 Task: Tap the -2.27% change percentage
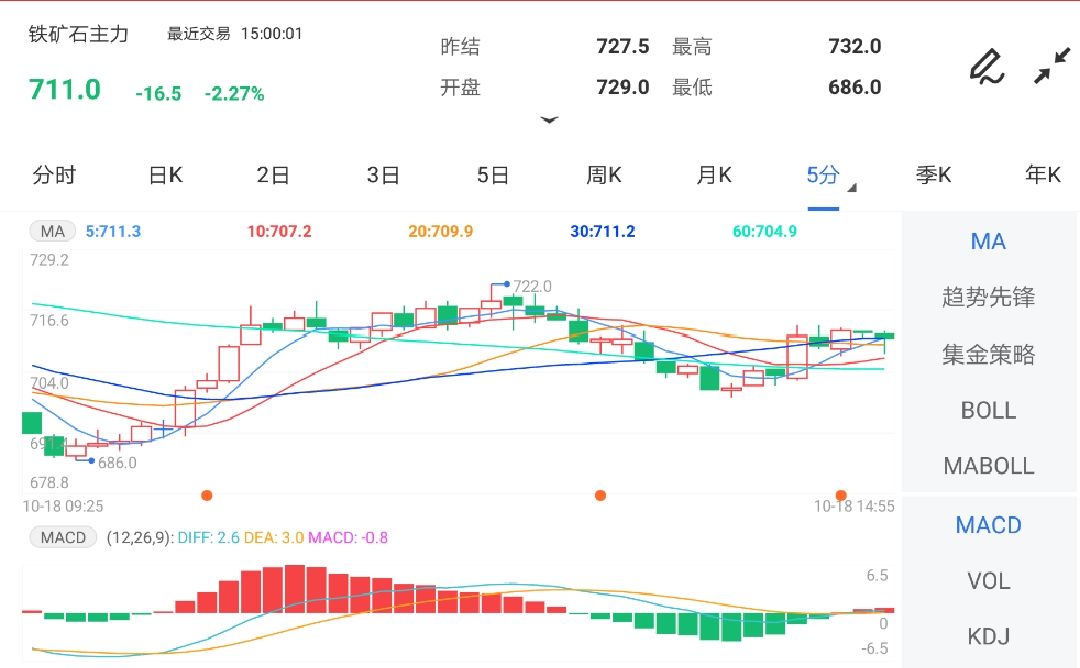(x=234, y=94)
